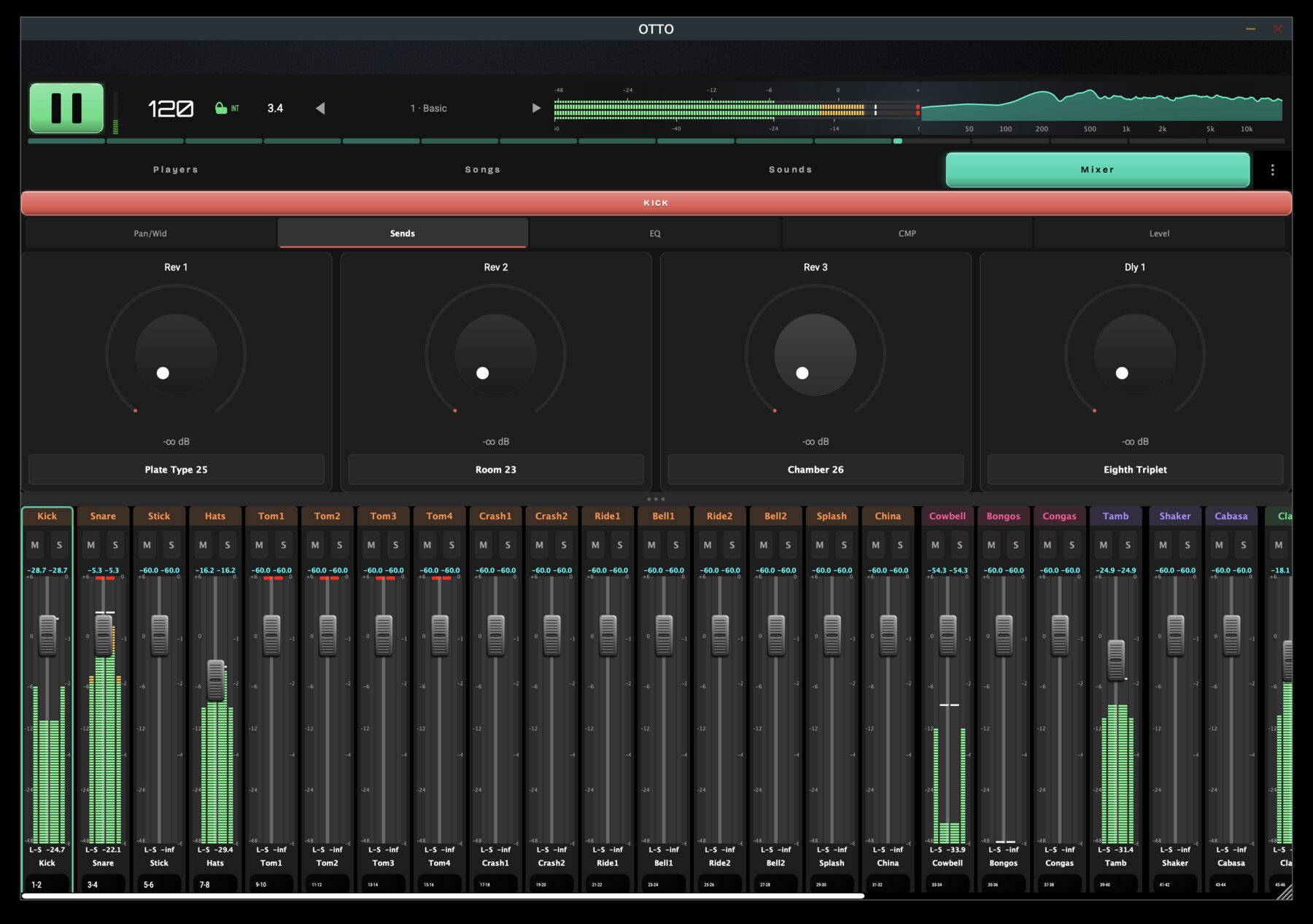Select the Cabasa channel header
The height and width of the screenshot is (924, 1313).
[1231, 516]
